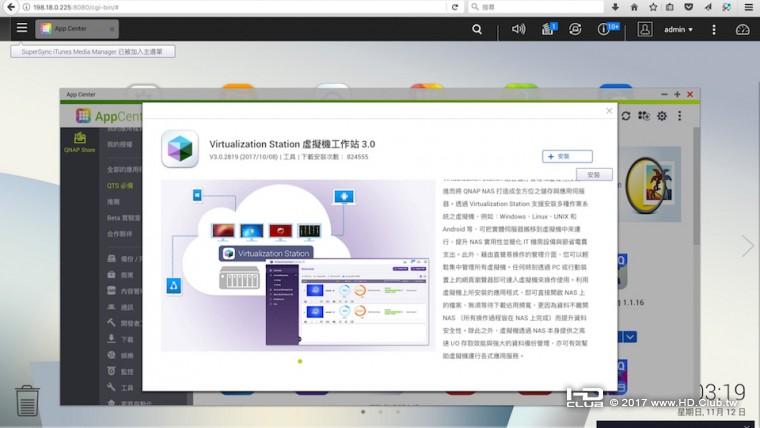
Task: Go to next desktop page arrow
Action: (x=747, y=246)
